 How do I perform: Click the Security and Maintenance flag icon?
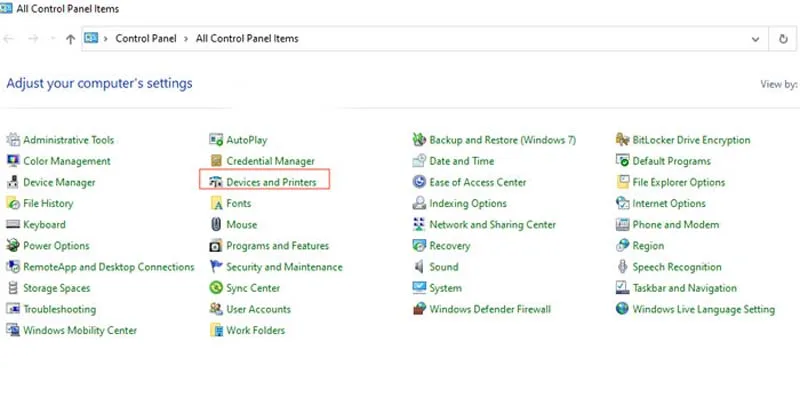pyautogui.click(x=216, y=267)
